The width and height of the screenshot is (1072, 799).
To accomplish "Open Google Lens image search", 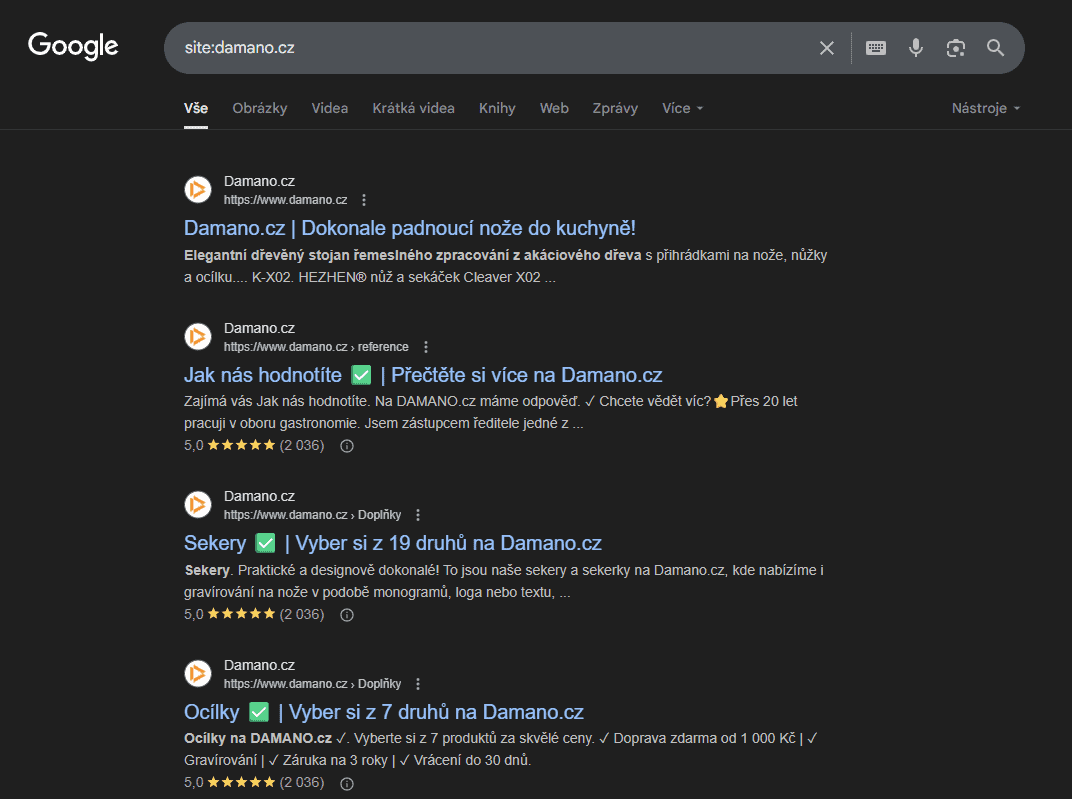I will pyautogui.click(x=956, y=47).
